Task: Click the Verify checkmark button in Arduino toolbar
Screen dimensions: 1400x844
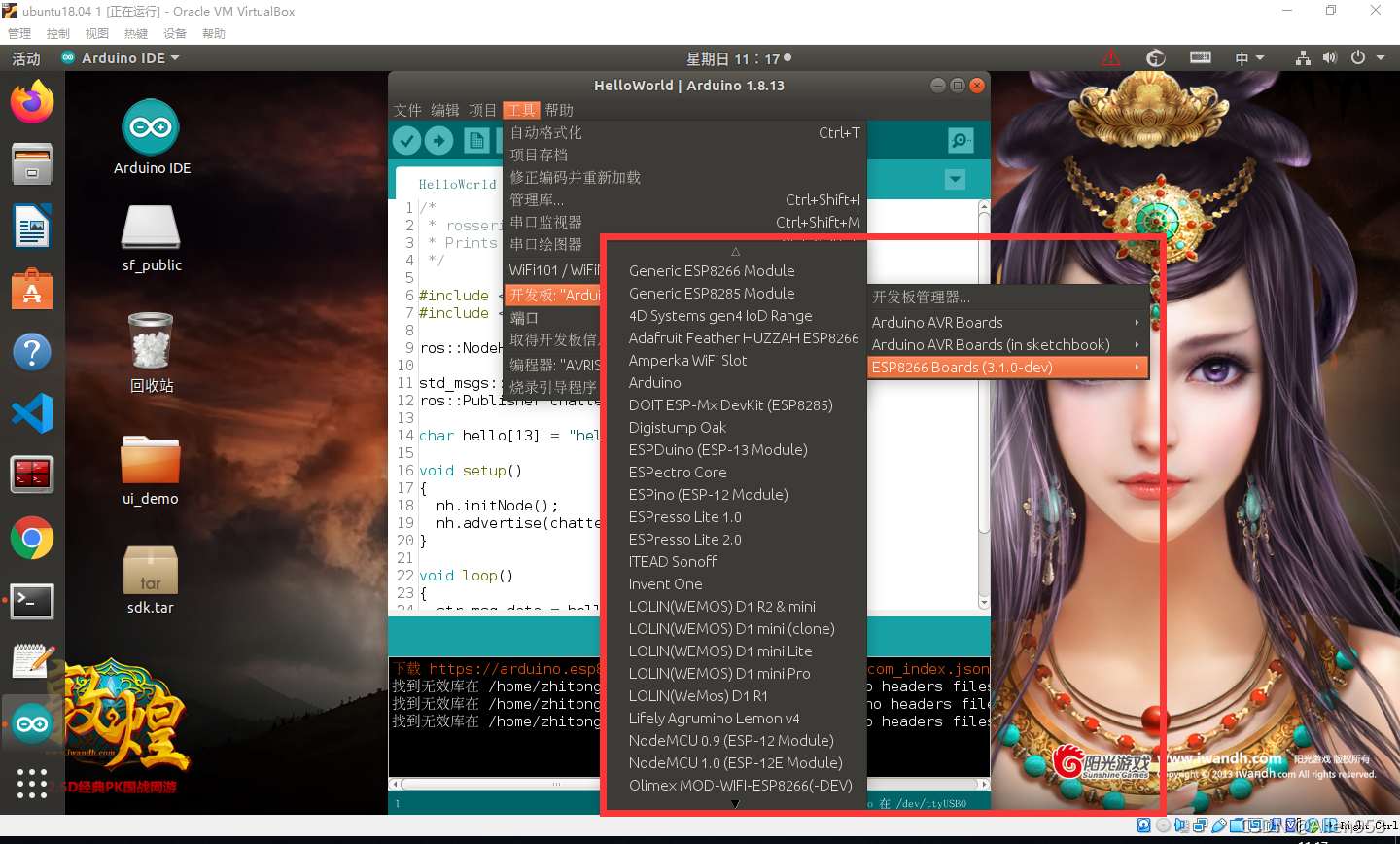Action: (407, 141)
